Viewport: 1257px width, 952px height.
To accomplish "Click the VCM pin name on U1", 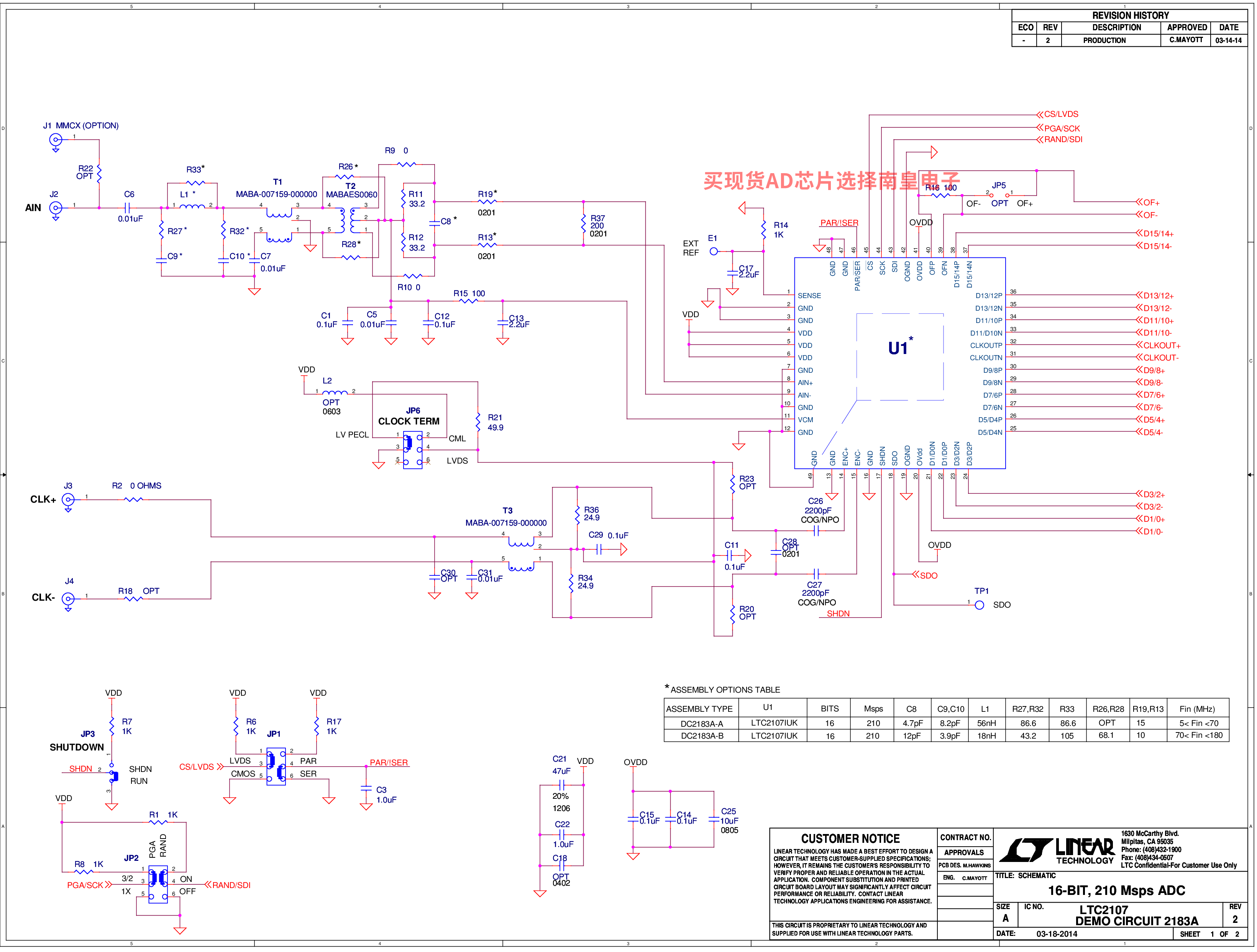I will [805, 420].
